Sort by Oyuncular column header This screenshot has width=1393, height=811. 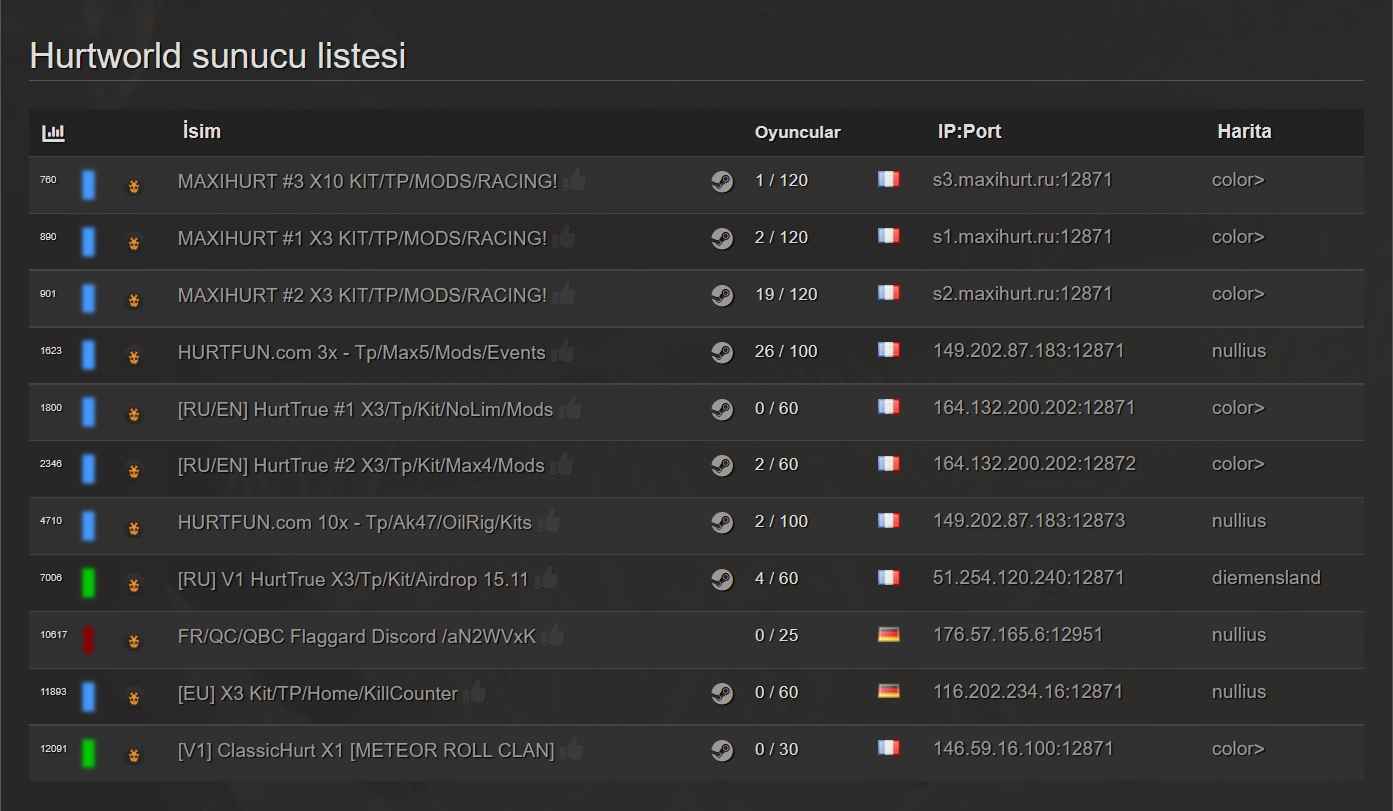(x=797, y=132)
